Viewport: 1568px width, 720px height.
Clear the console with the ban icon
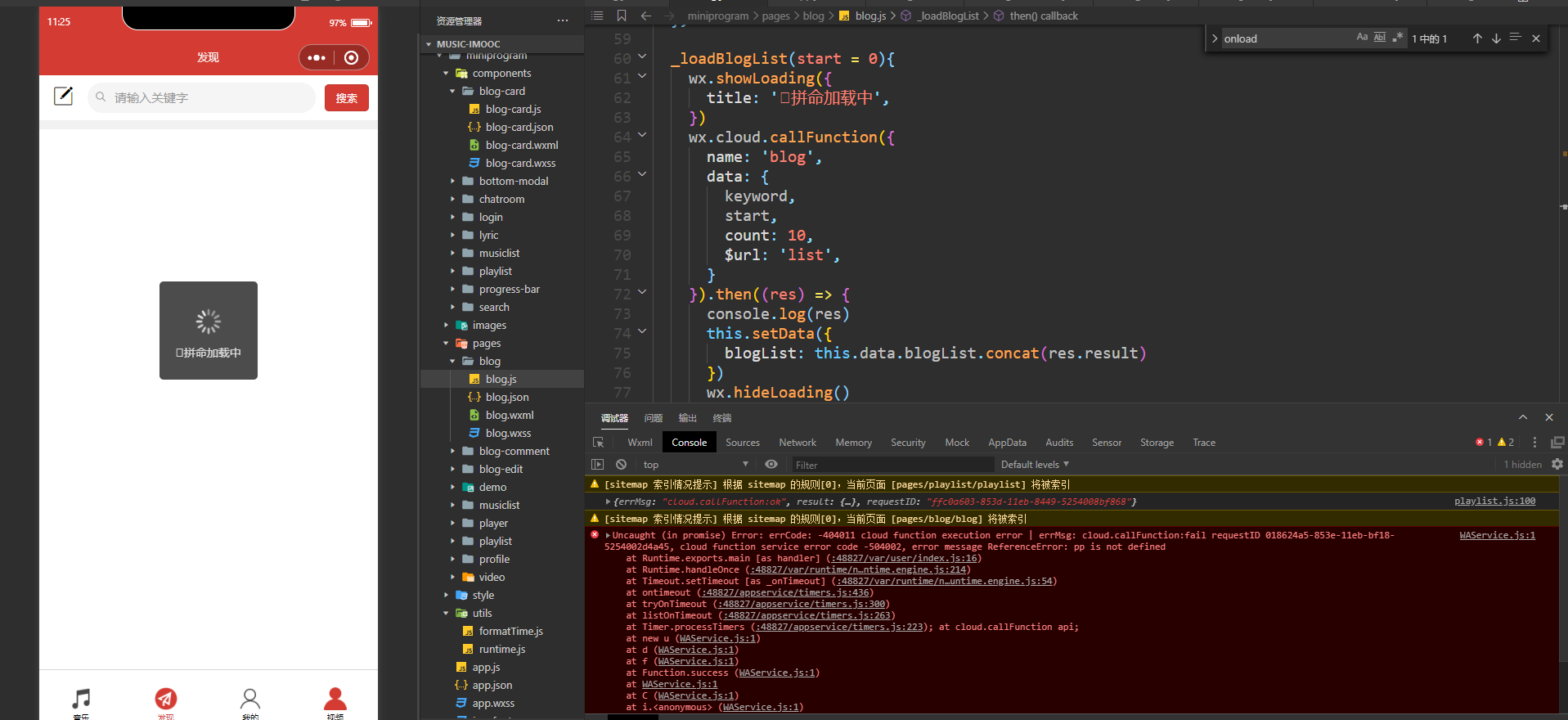621,465
